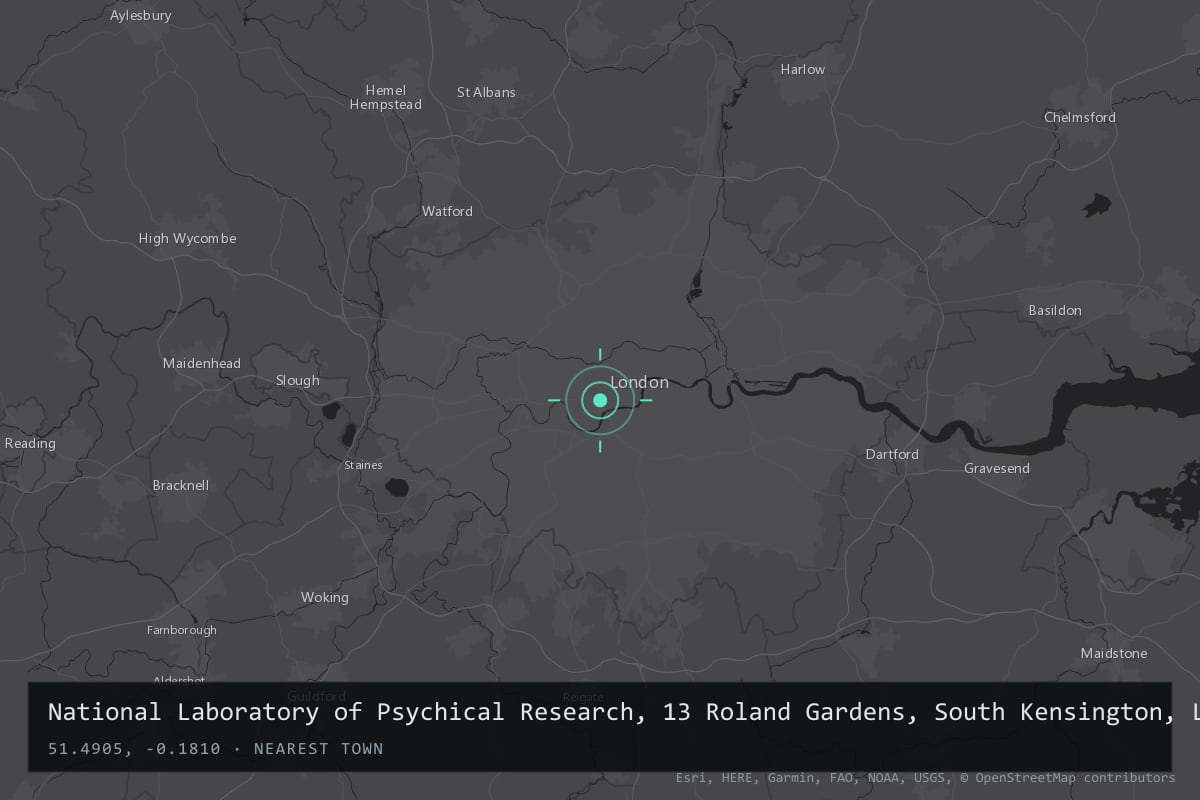Click the NEAREST TOWN caption text
Screen dimensions: 1200x800
click(318, 749)
